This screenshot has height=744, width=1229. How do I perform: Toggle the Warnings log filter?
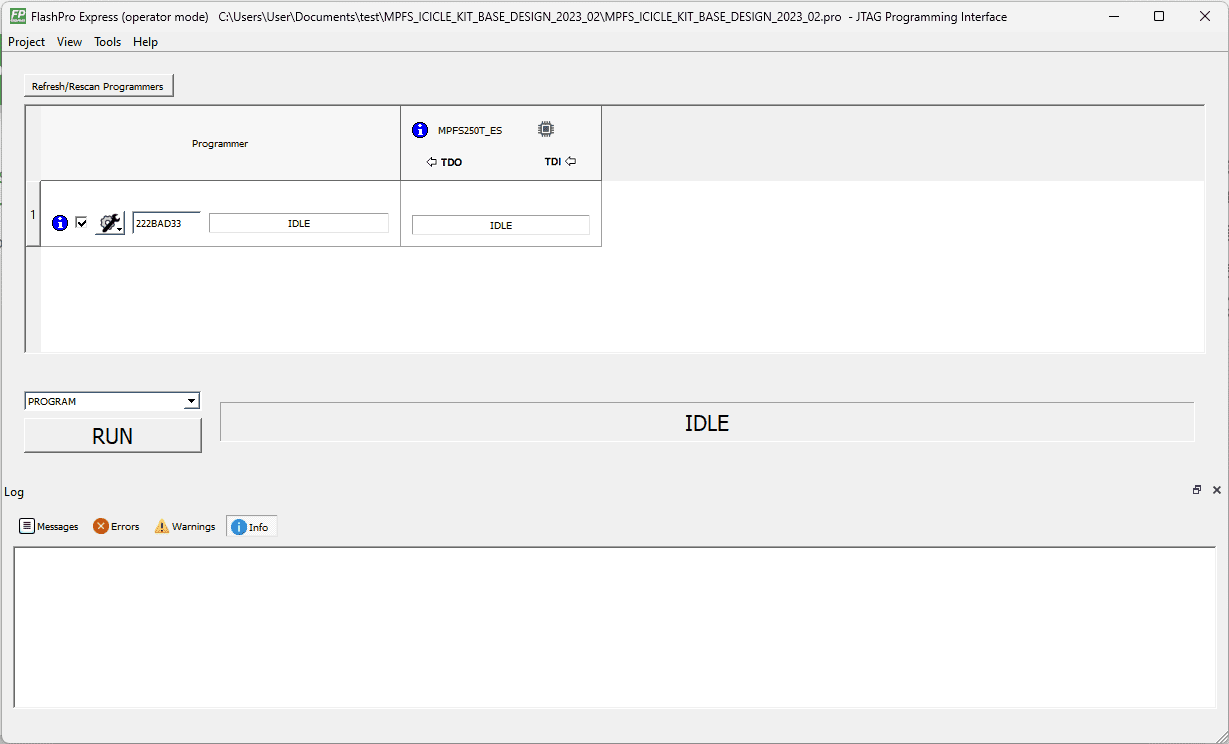185,526
